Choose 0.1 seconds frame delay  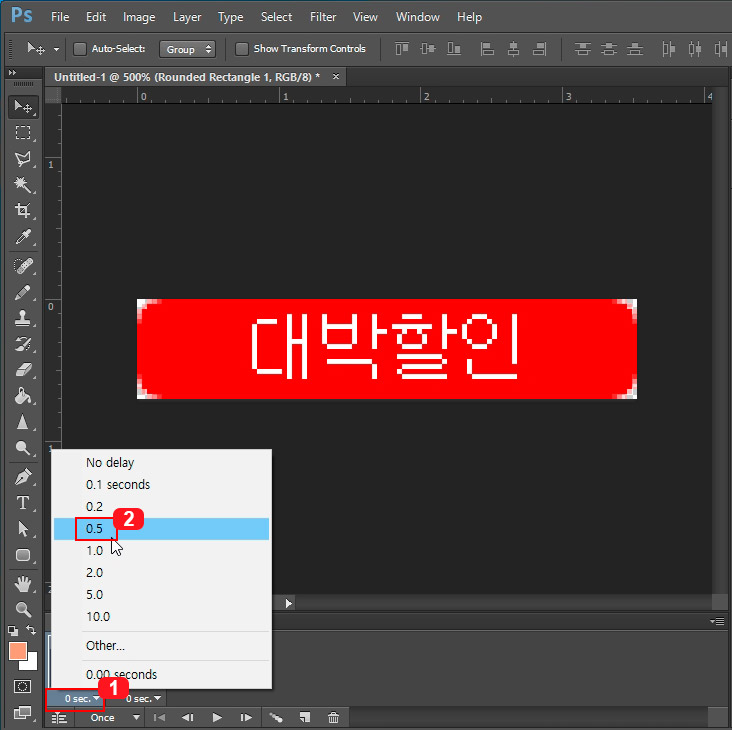(161, 484)
